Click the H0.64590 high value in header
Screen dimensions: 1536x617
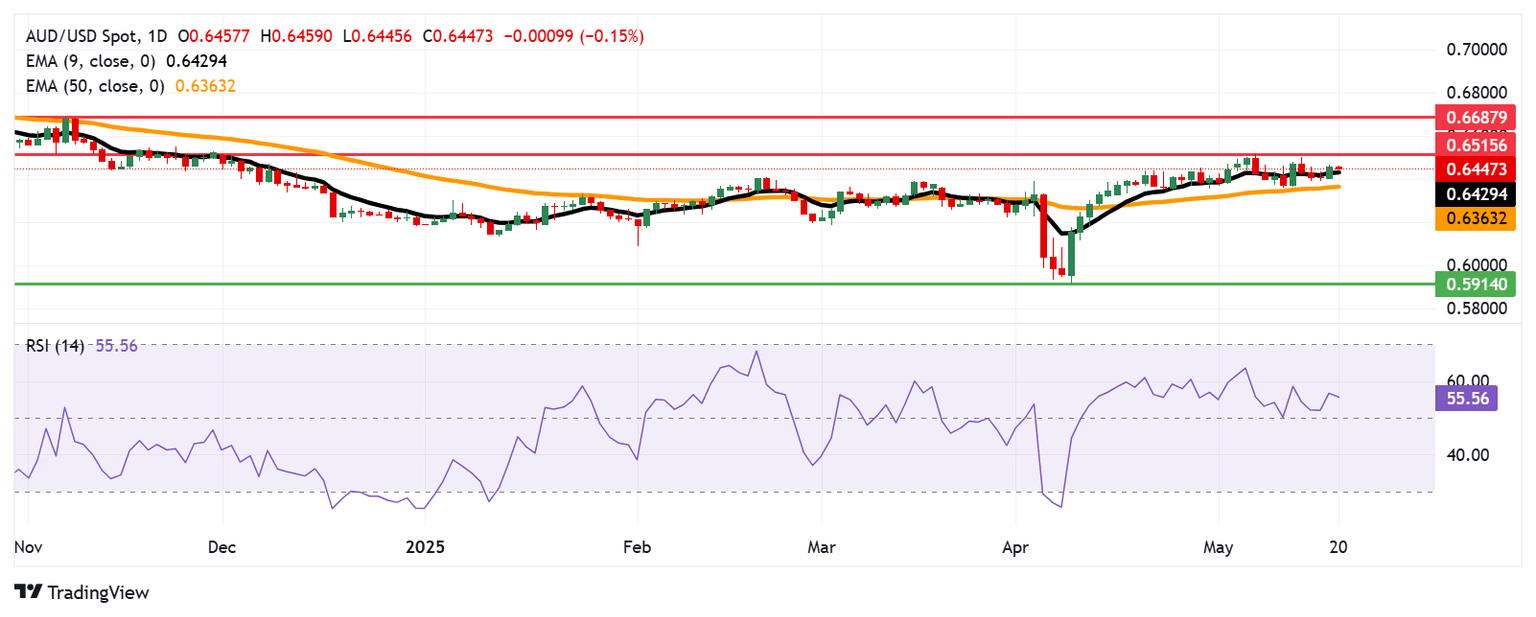[297, 36]
